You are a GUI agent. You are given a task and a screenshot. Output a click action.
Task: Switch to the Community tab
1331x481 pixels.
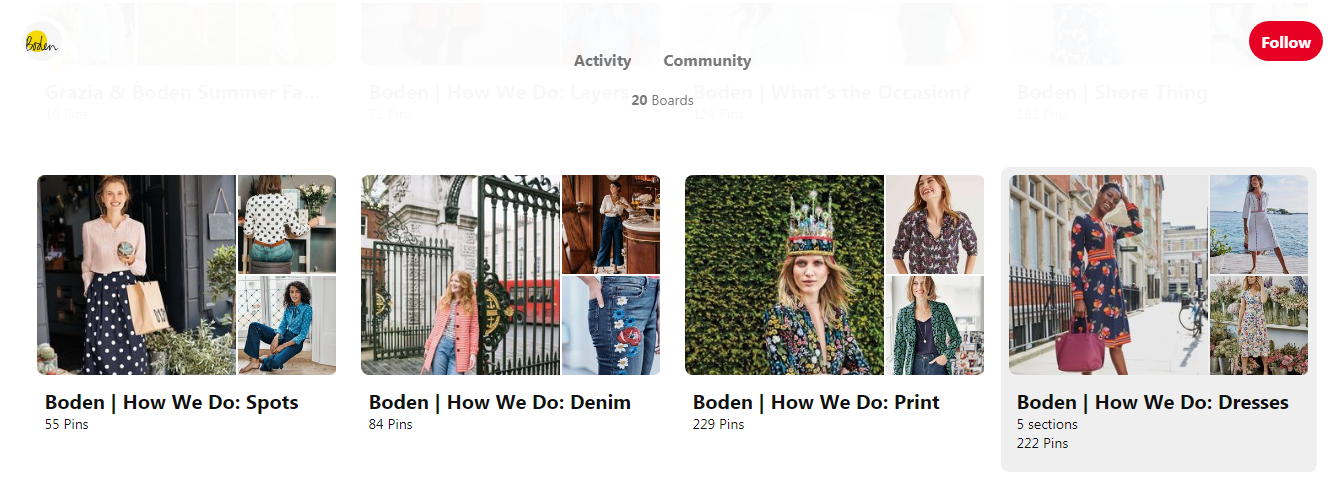707,61
